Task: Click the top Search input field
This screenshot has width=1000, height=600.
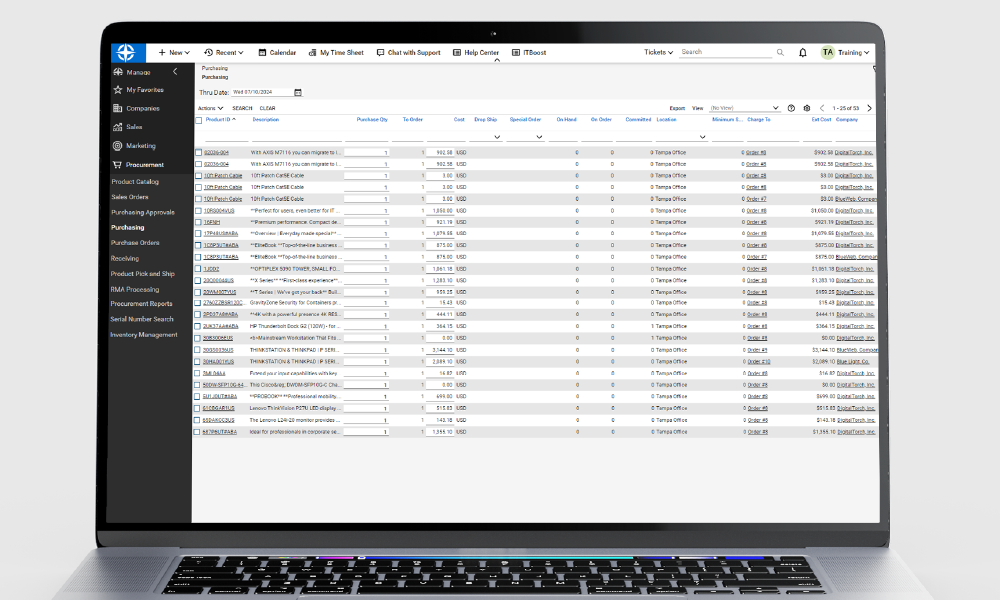Action: pyautogui.click(x=726, y=52)
